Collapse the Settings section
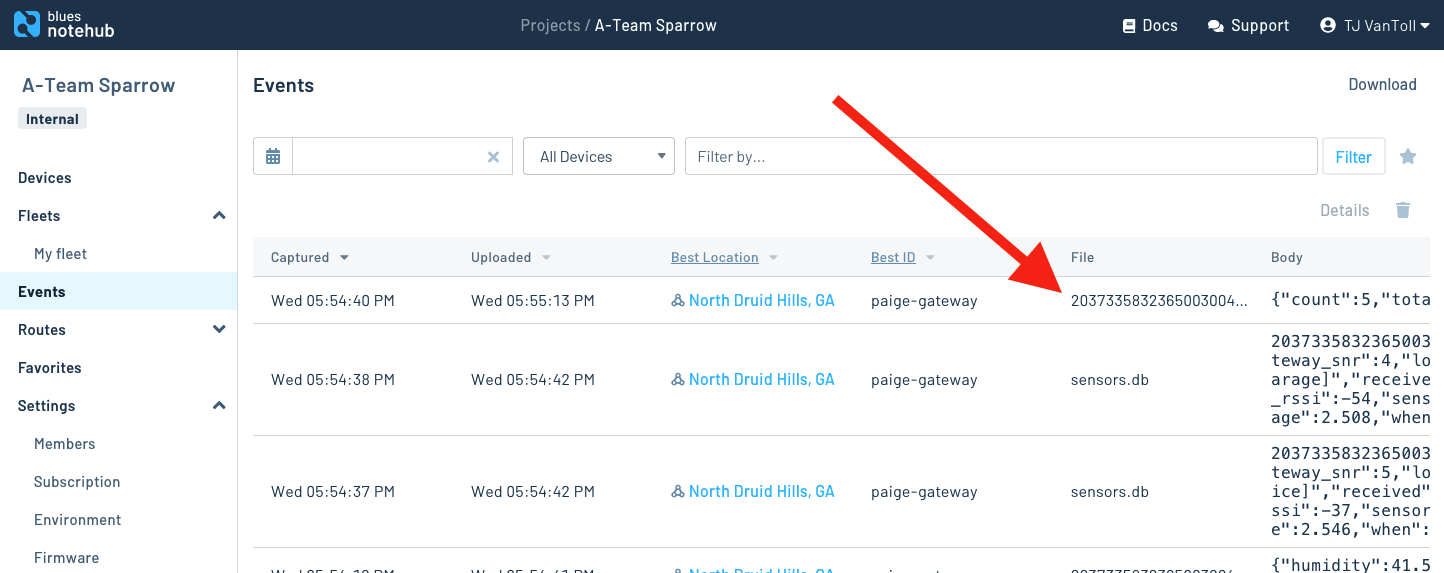The height and width of the screenshot is (573, 1444). click(x=219, y=405)
